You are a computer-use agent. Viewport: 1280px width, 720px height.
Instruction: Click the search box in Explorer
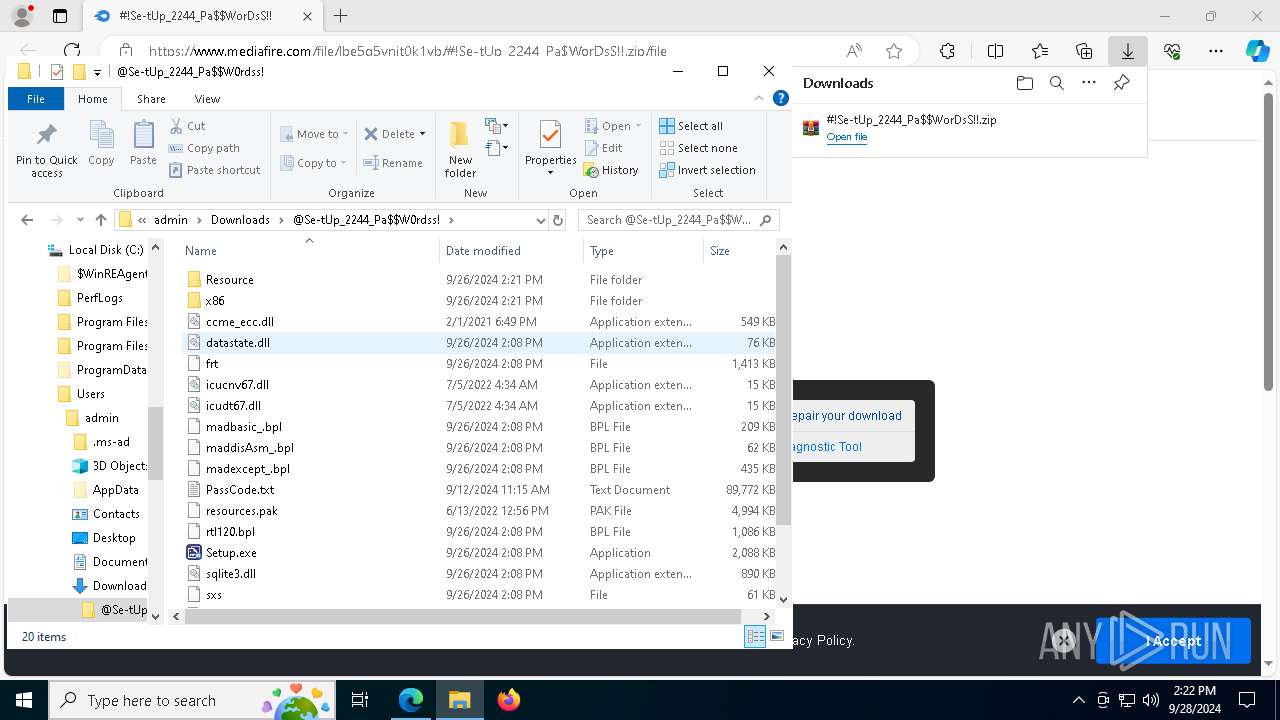coord(678,220)
